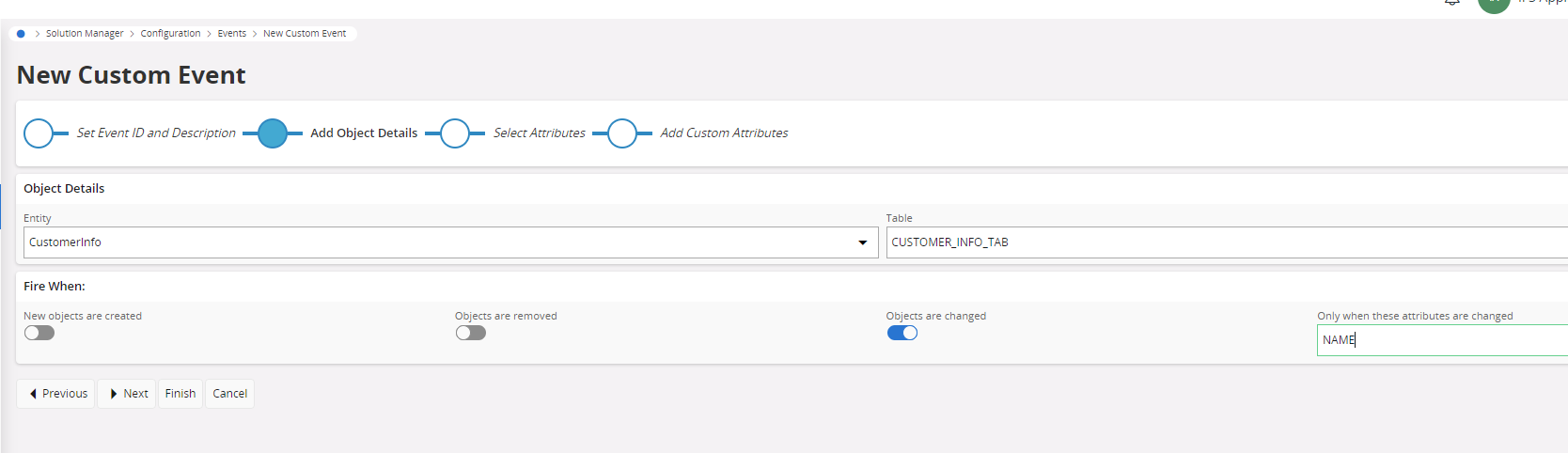The height and width of the screenshot is (453, 1568).
Task: Click the blue home dot in breadcrumb
Action: click(21, 34)
